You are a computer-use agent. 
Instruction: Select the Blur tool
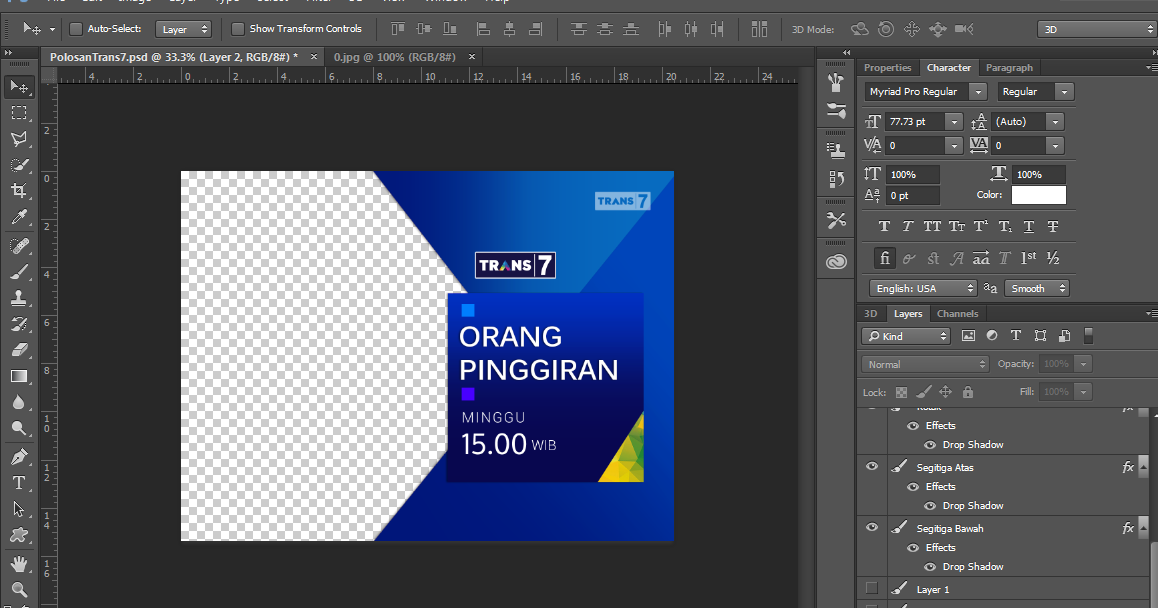pos(19,402)
